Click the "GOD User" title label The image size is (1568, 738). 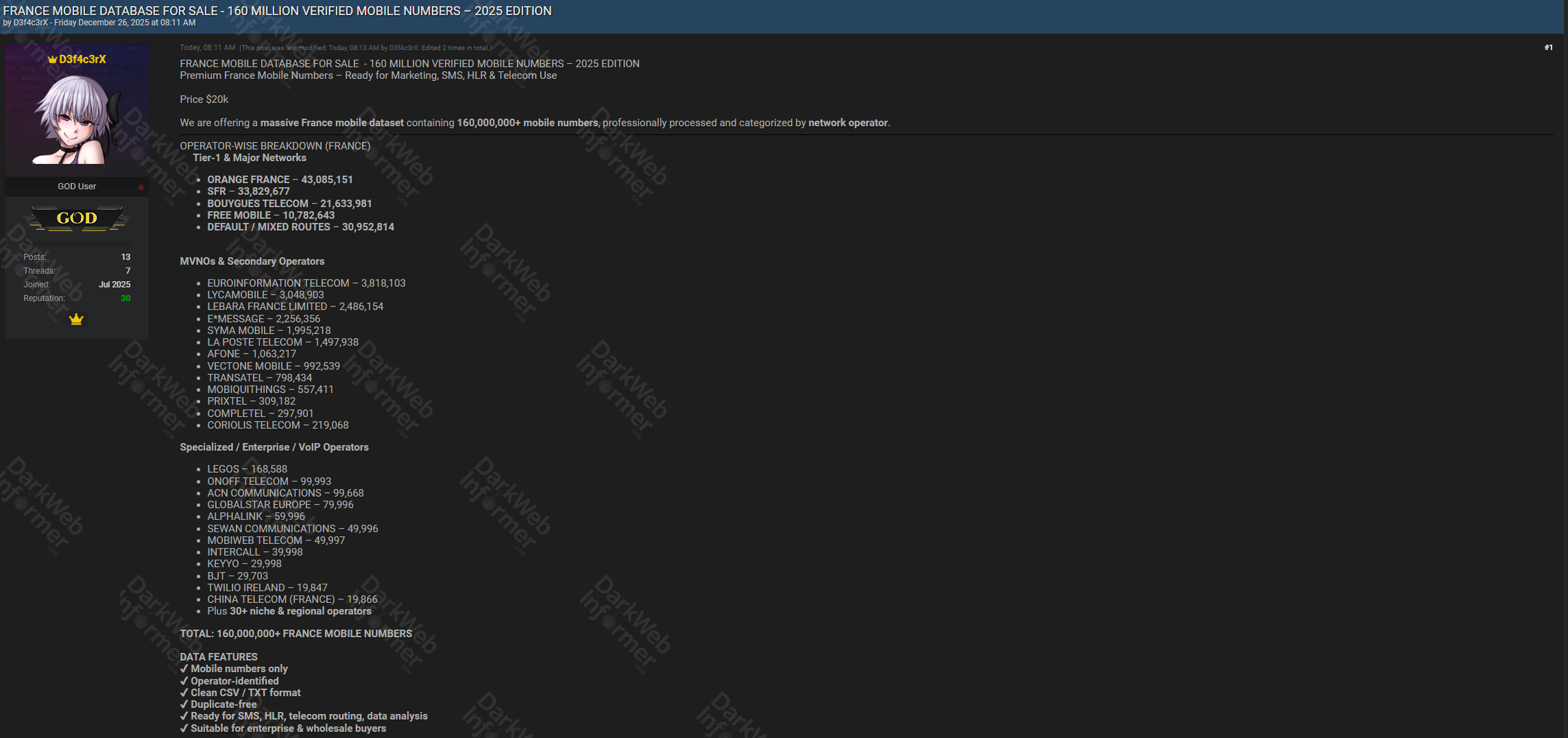[x=77, y=187]
